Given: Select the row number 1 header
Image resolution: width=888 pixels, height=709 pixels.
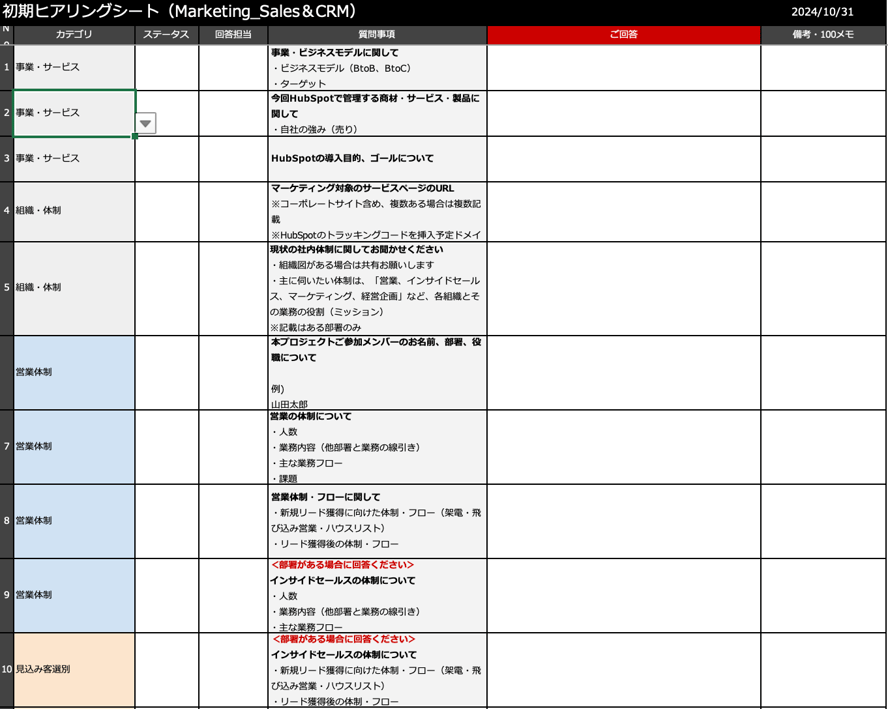Looking at the screenshot, I should click(6, 67).
